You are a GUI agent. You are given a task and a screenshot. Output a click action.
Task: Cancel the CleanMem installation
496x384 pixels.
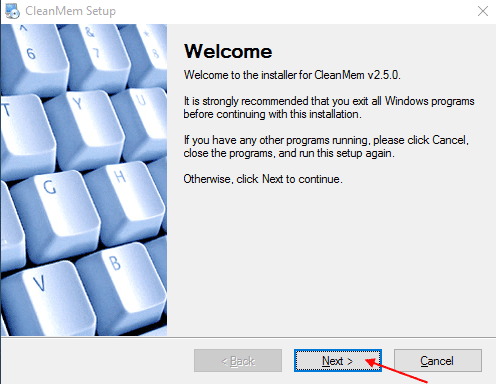438,360
